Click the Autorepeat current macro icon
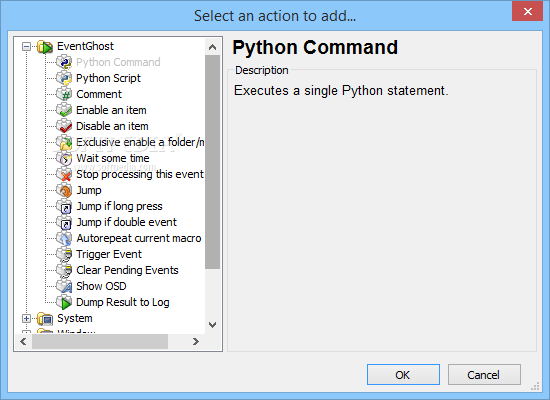The width and height of the screenshot is (550, 400). pyautogui.click(x=64, y=238)
